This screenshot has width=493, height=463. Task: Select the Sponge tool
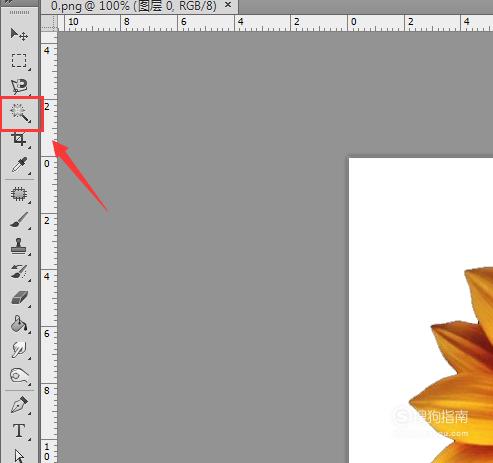click(x=19, y=376)
